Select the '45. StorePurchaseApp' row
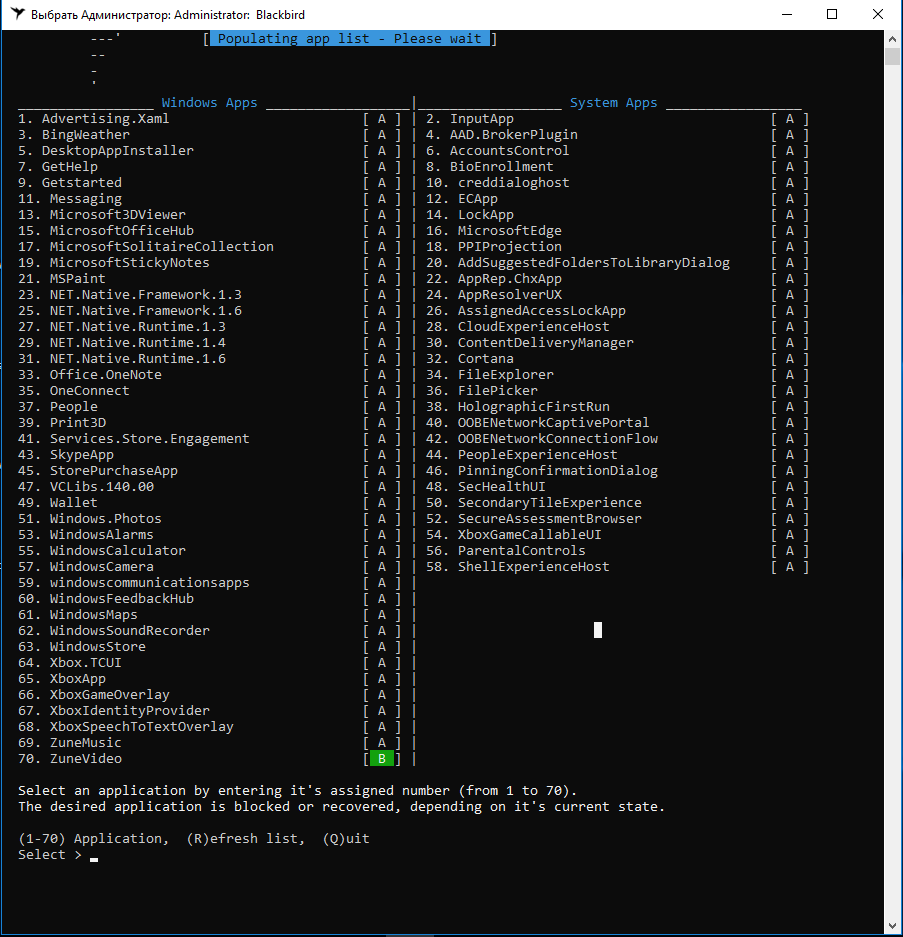903x937 pixels. [x=209, y=471]
